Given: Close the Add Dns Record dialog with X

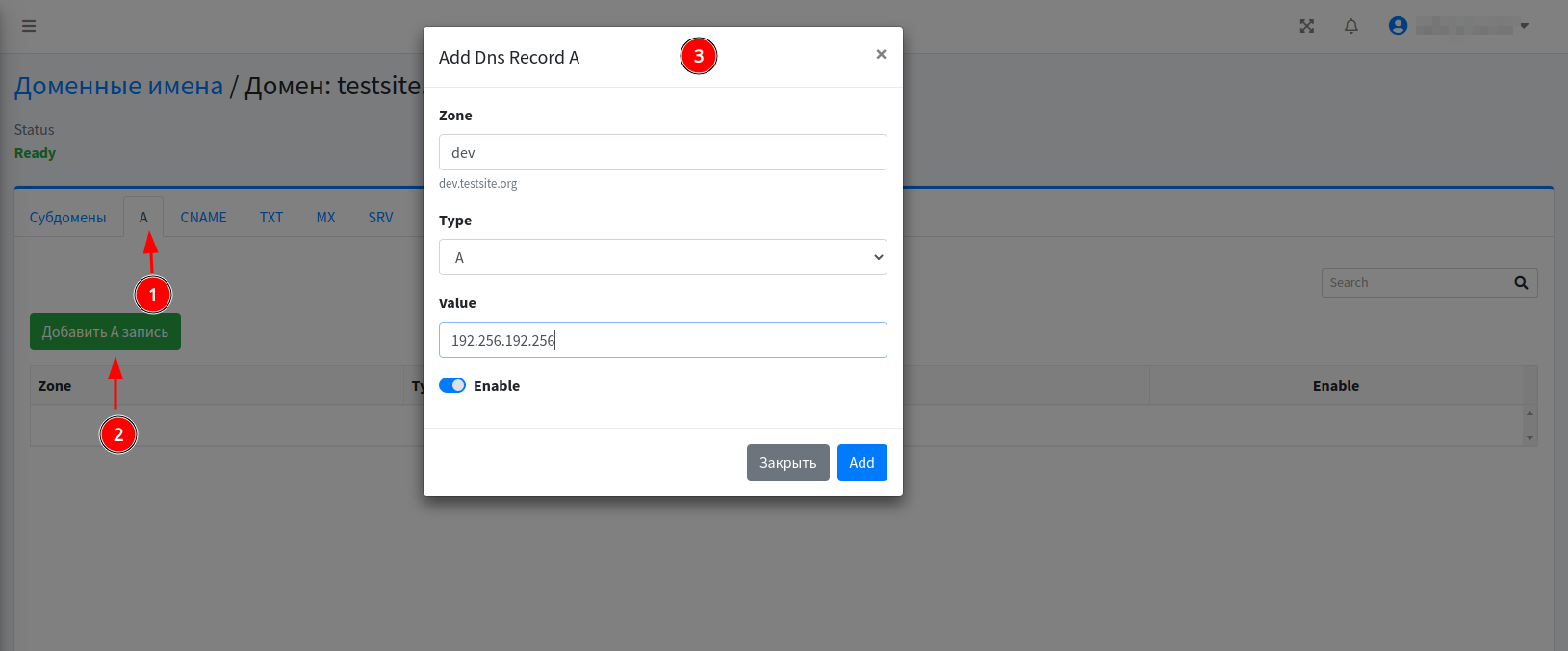Looking at the screenshot, I should click(881, 55).
